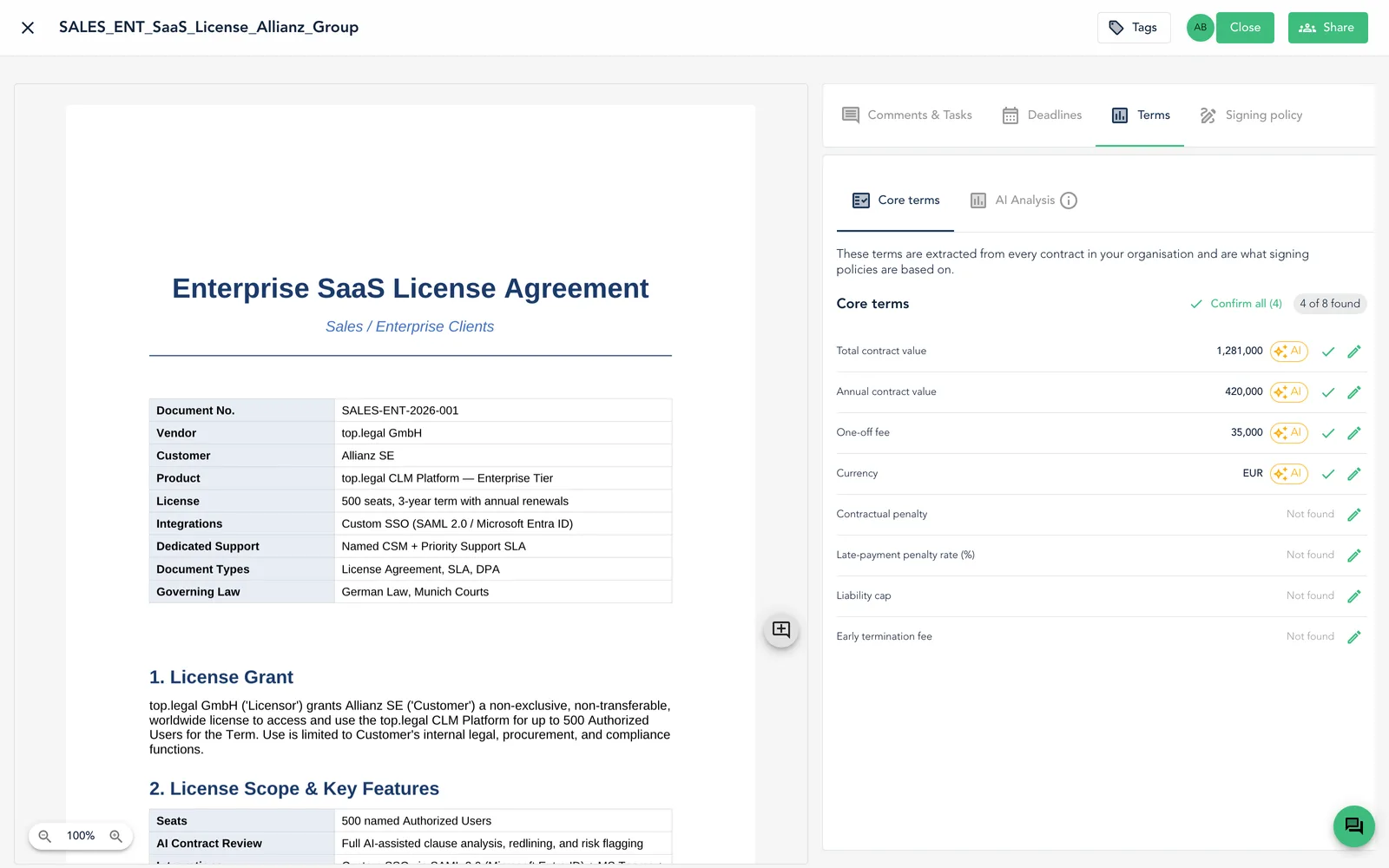This screenshot has width=1389, height=868.
Task: Click Not found for Early termination fee
Action: pyautogui.click(x=1310, y=637)
